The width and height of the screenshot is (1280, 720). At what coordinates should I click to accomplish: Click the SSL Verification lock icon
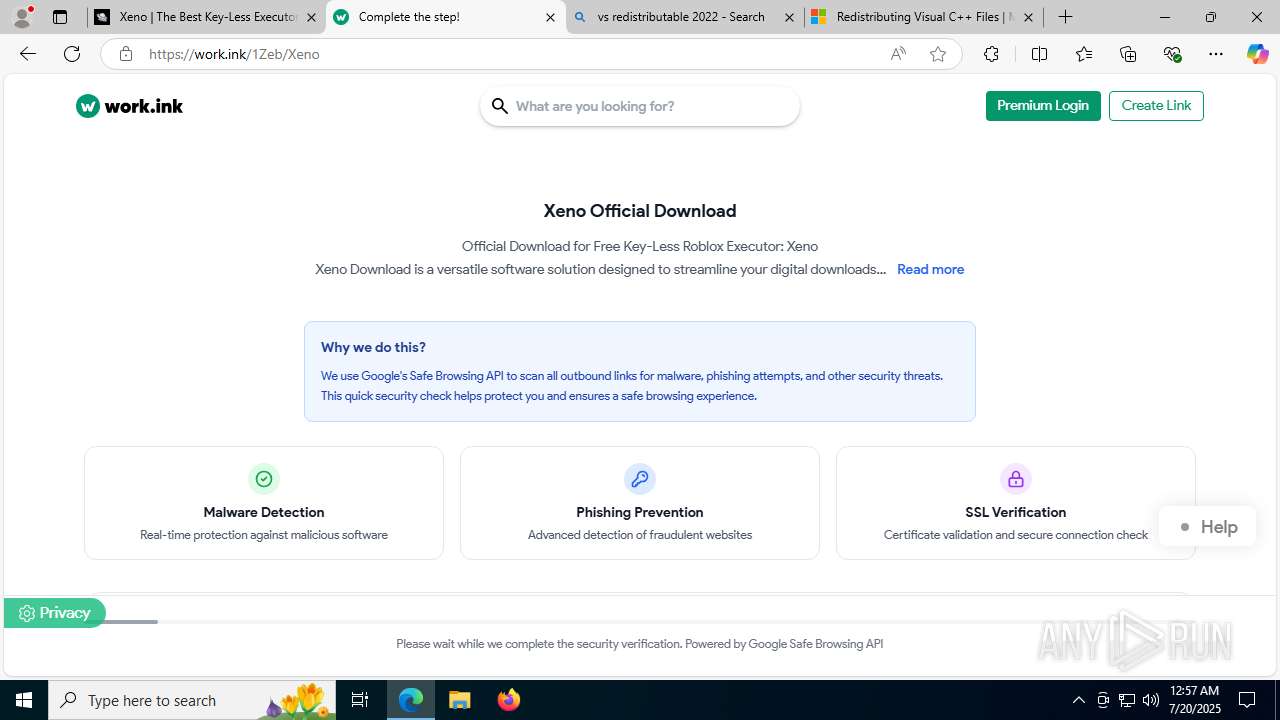click(1016, 479)
